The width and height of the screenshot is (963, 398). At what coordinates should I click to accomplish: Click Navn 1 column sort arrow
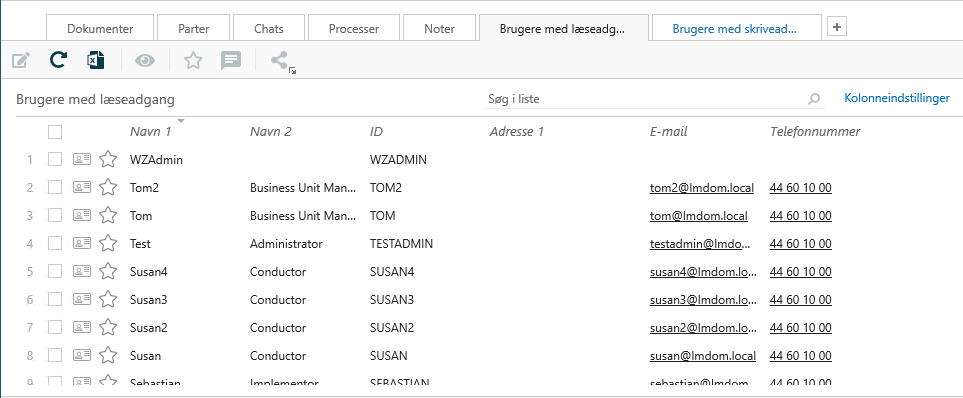(x=181, y=121)
